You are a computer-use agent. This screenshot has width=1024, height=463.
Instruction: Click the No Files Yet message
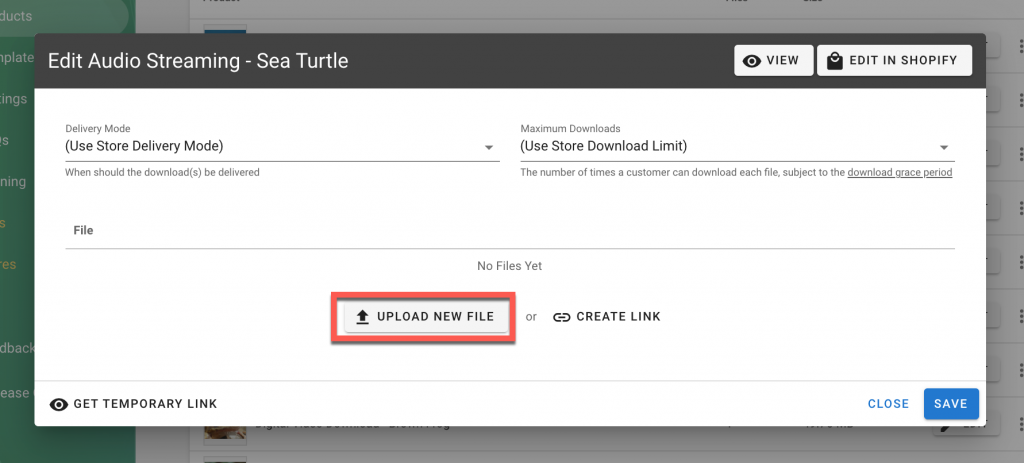pos(509,266)
